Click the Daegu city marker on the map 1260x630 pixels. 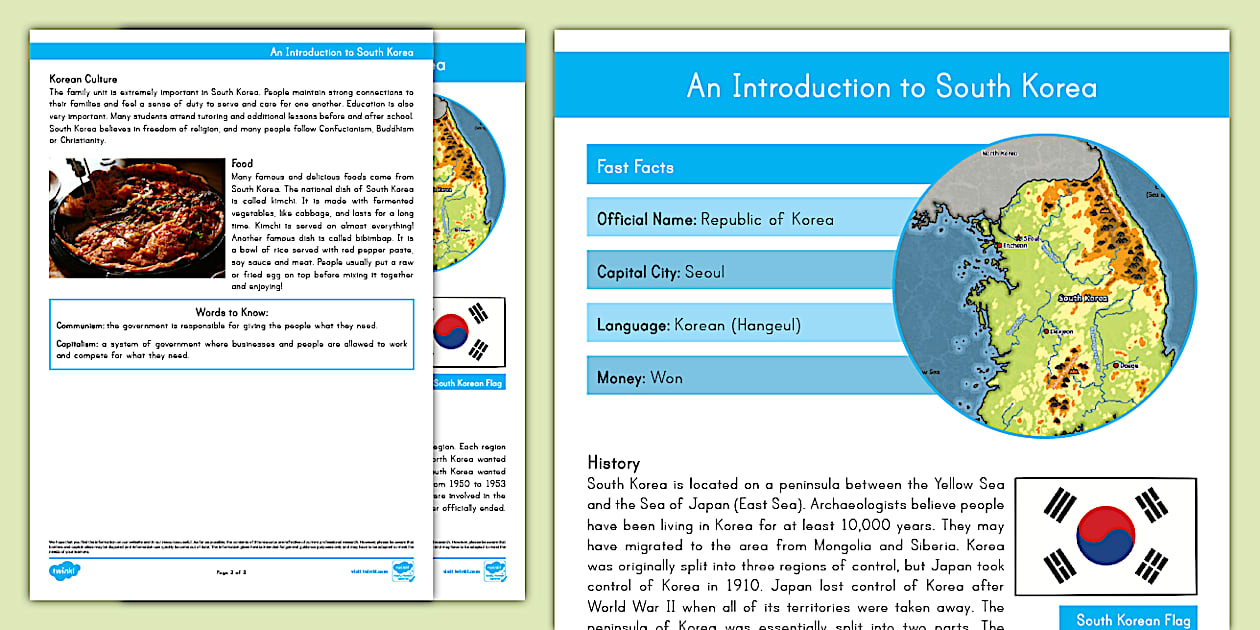[x=1116, y=366]
